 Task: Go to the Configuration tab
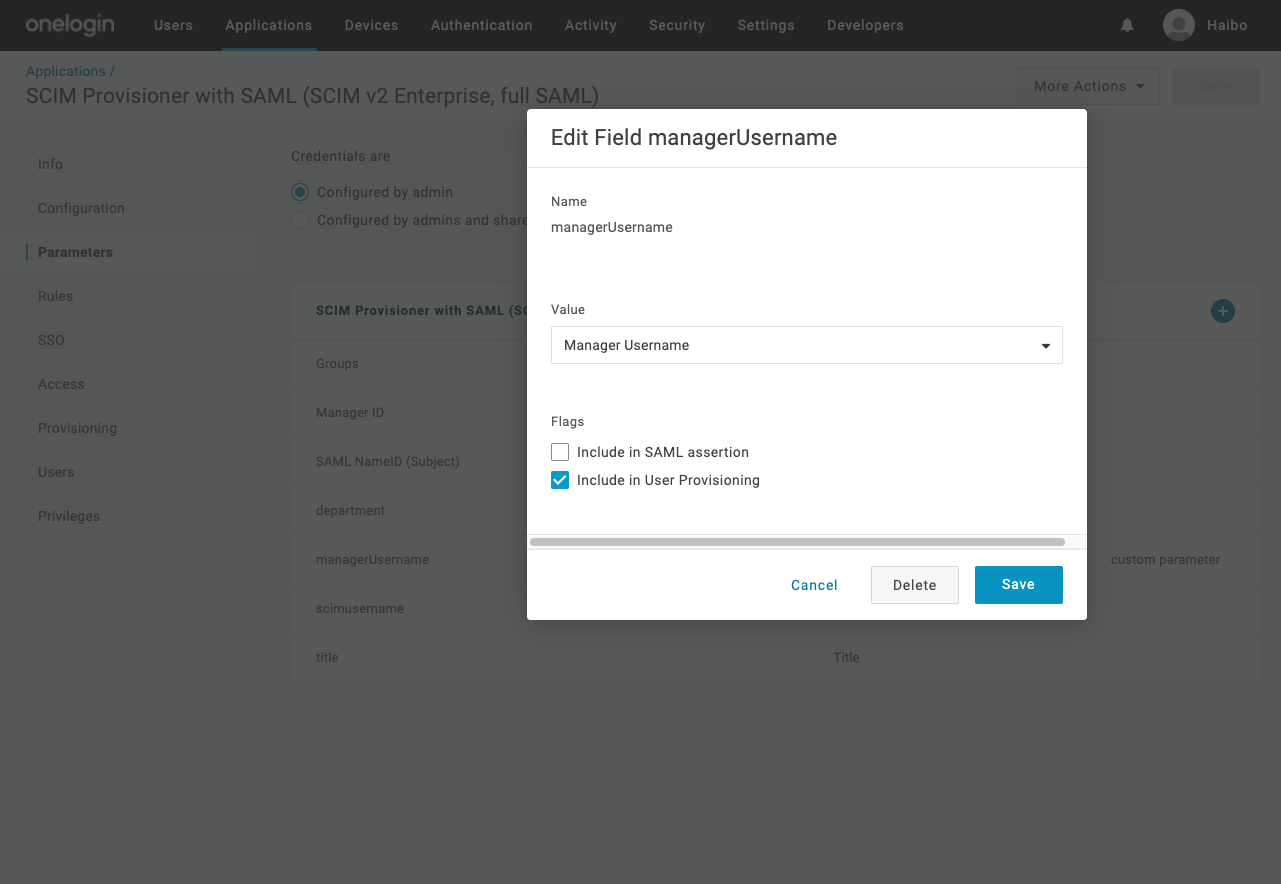[81, 208]
